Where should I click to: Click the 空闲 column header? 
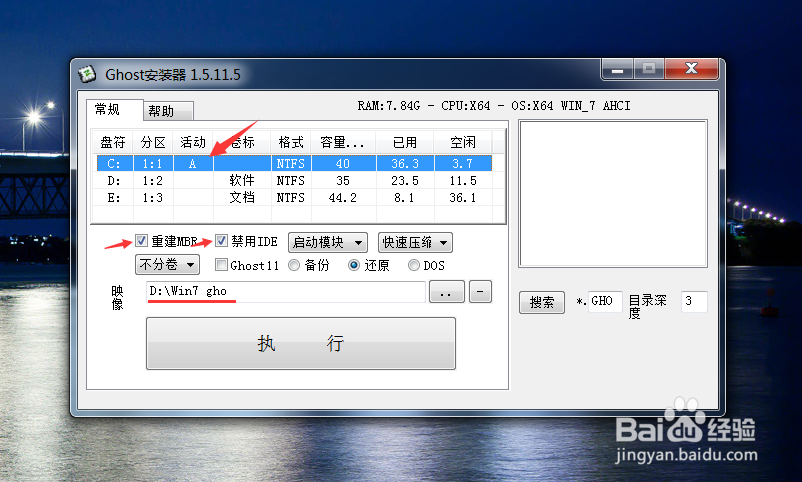point(463,142)
